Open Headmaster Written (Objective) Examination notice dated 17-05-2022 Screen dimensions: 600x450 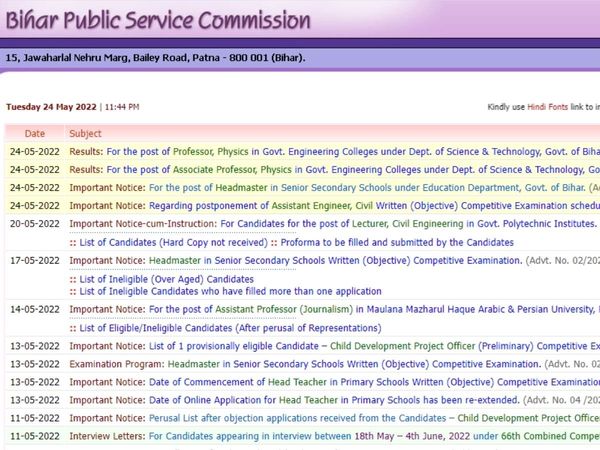(336, 261)
